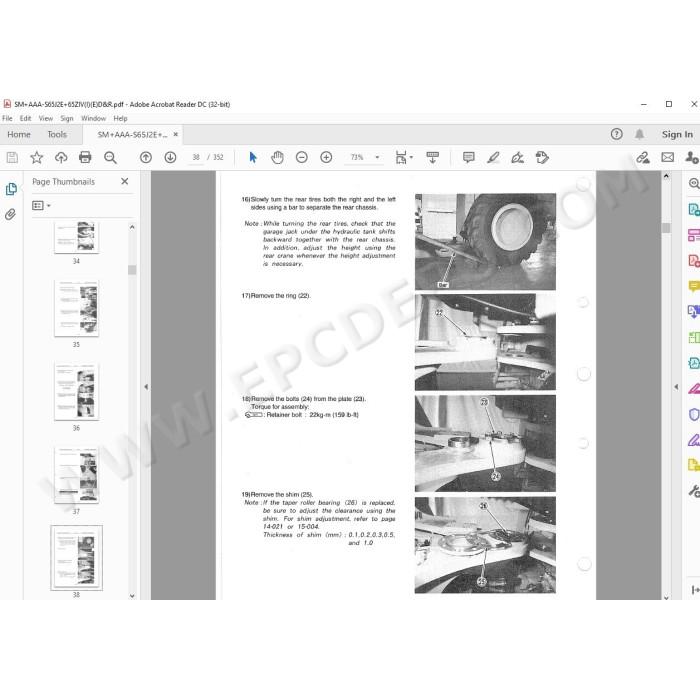Open the View menu
The image size is (700, 700).
(x=46, y=118)
